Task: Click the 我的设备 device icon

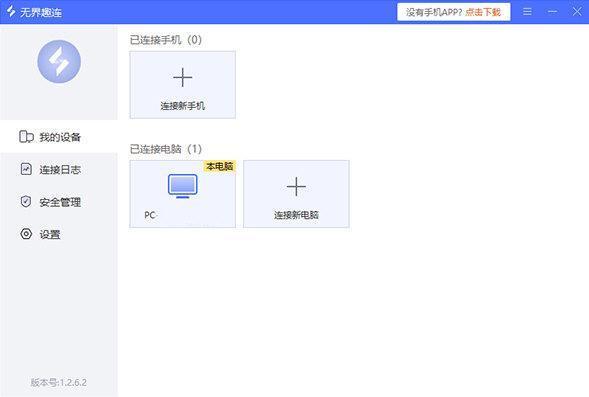Action: 26,137
